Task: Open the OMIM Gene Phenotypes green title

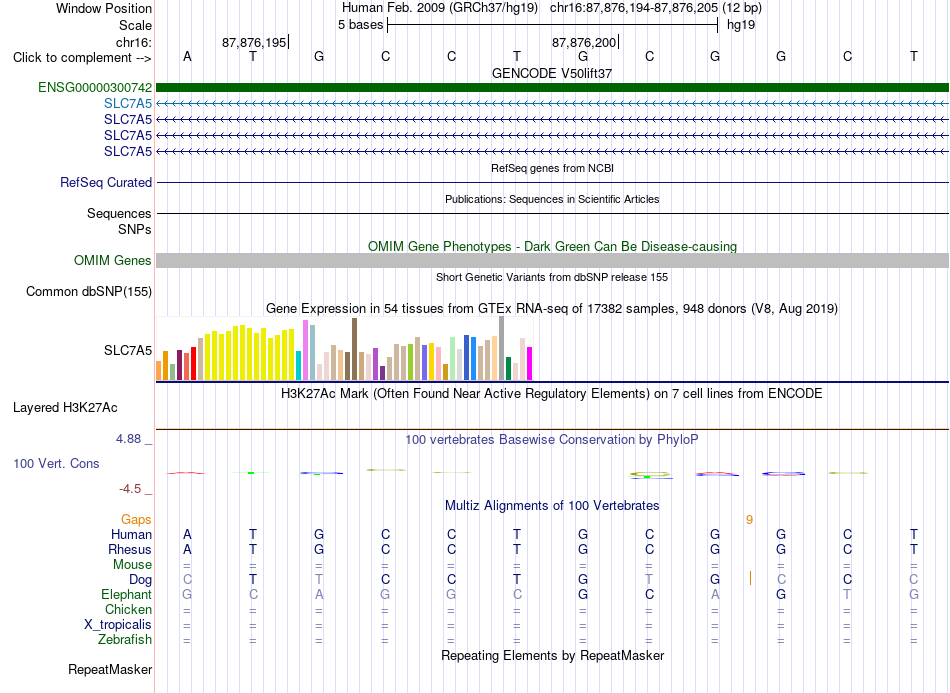Action: 552,247
